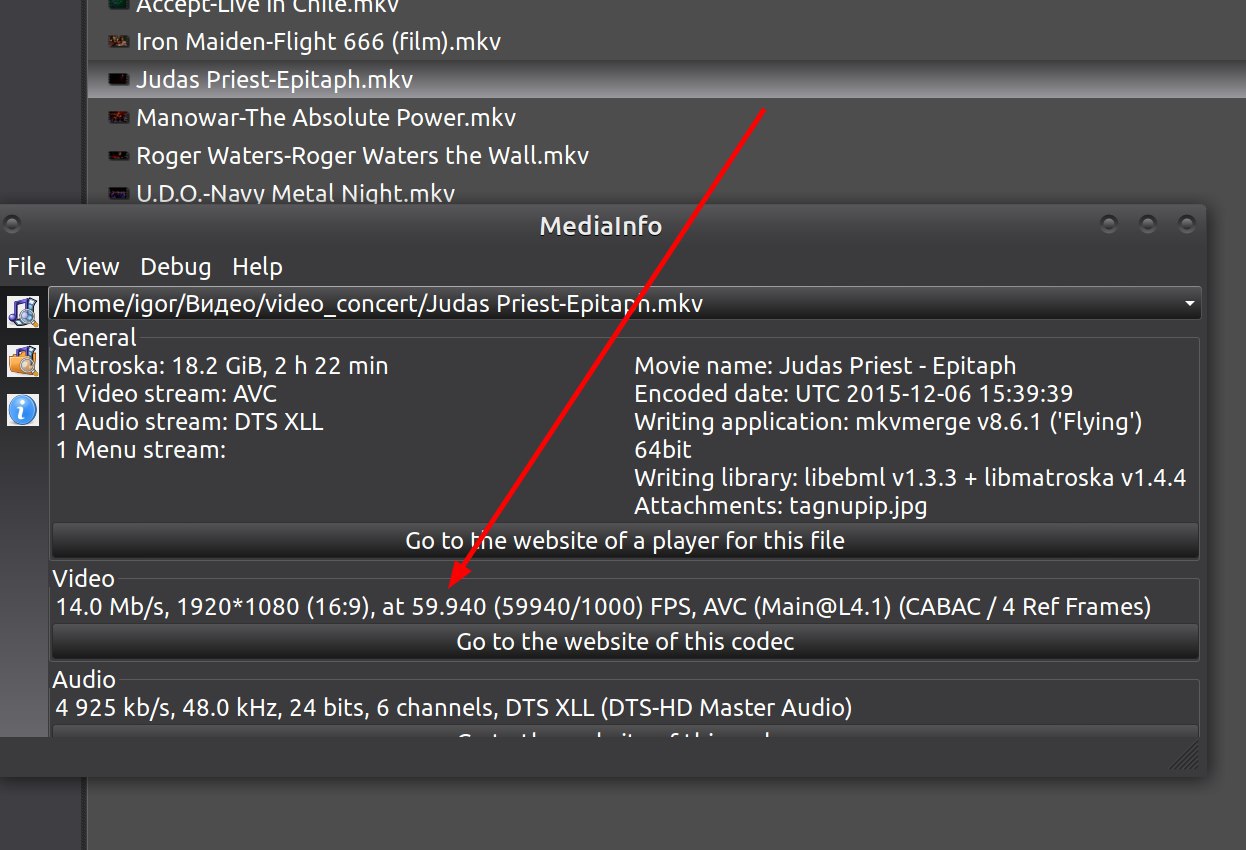Open the Debug menu

click(x=176, y=266)
